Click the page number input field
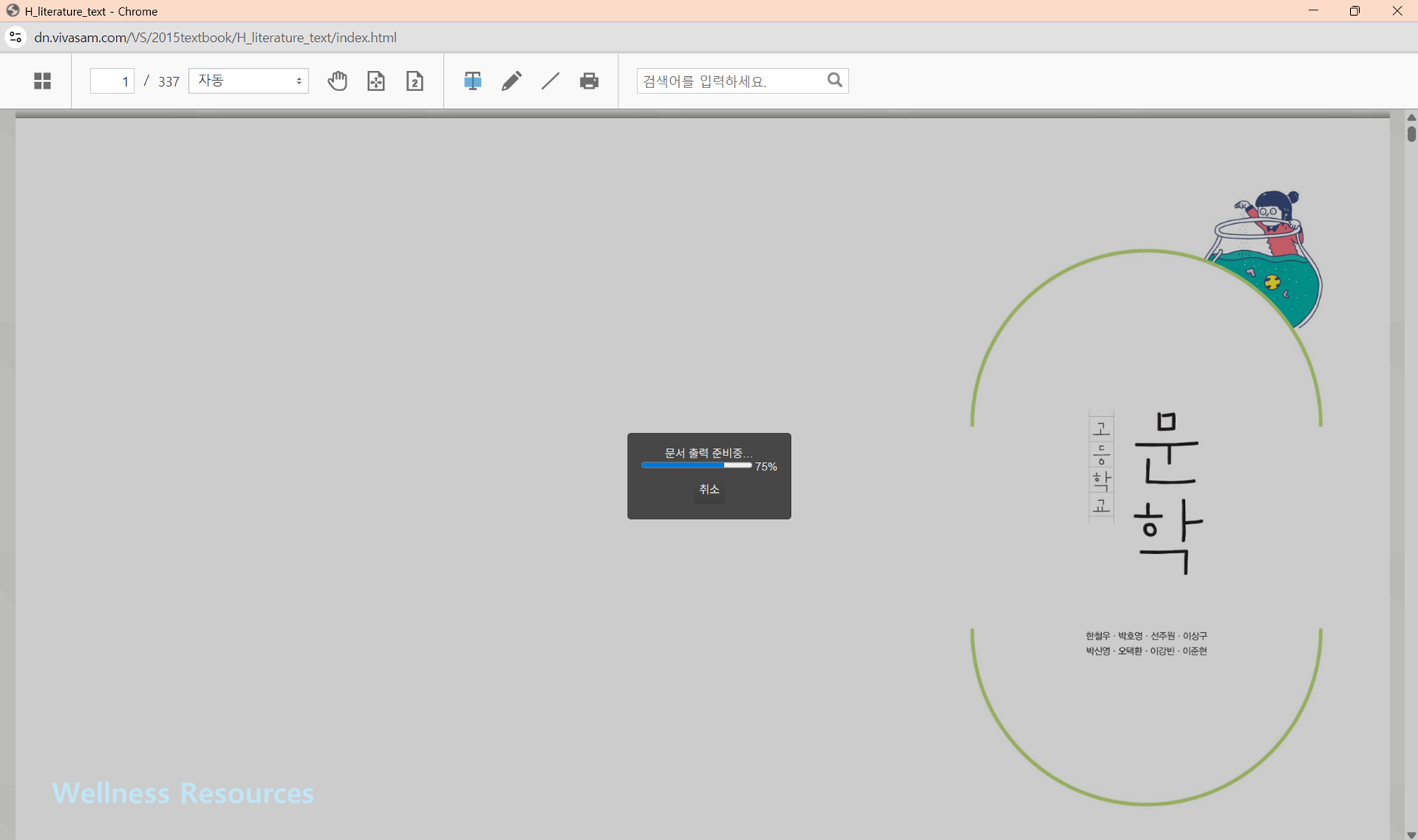This screenshot has height=840, width=1418. [112, 81]
